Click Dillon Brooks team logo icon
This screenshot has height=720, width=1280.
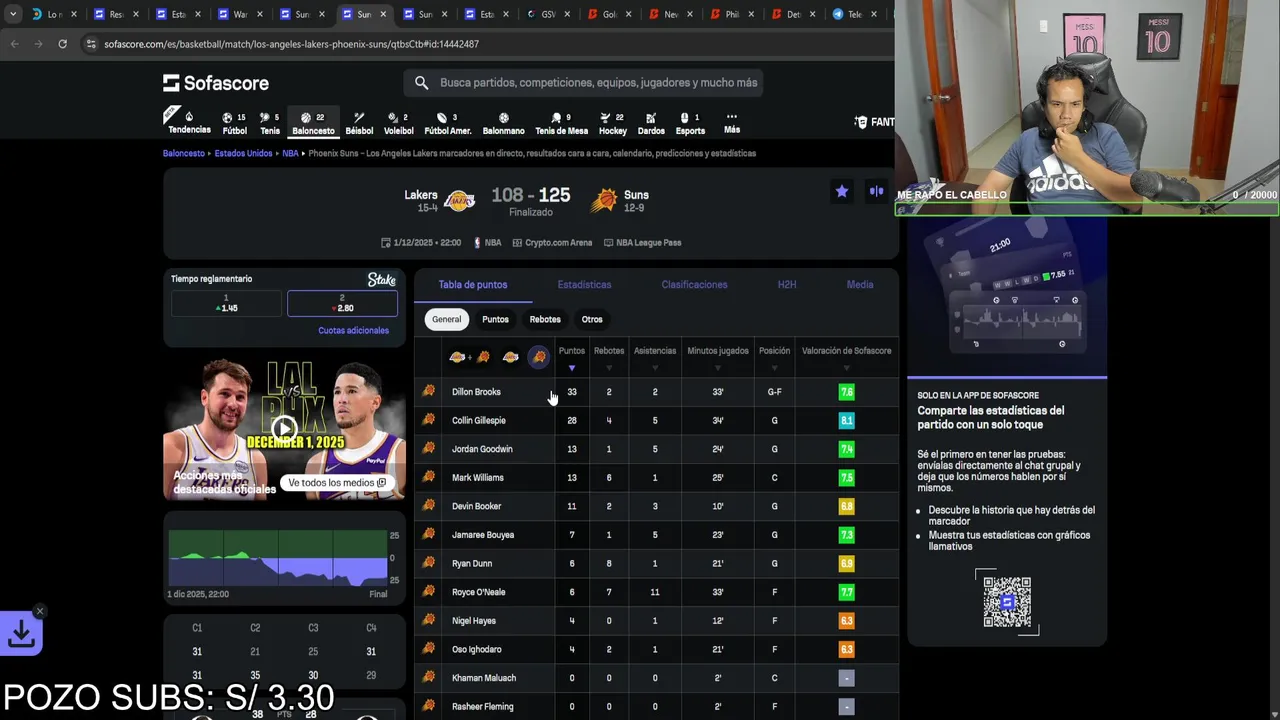429,391
